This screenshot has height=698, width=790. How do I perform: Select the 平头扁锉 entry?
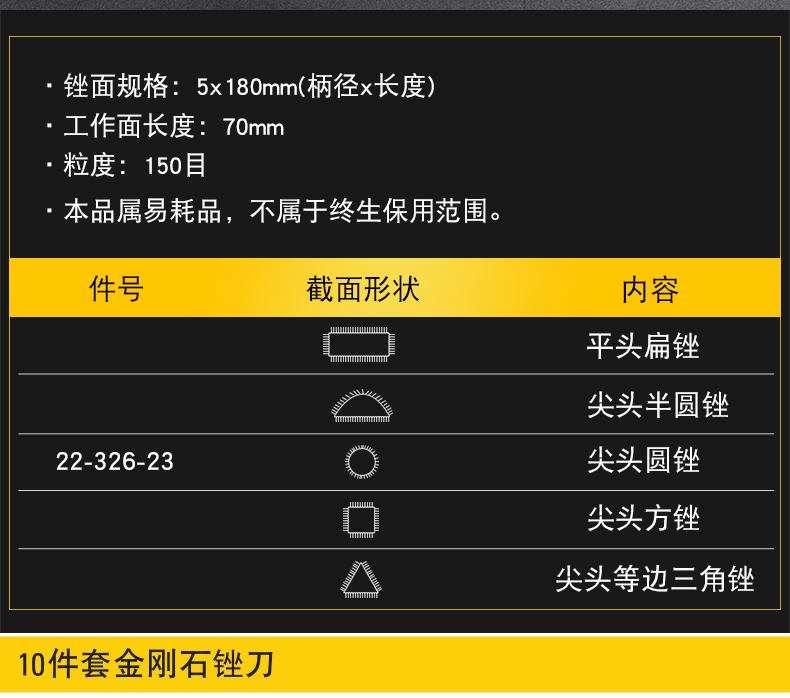[x=643, y=346]
